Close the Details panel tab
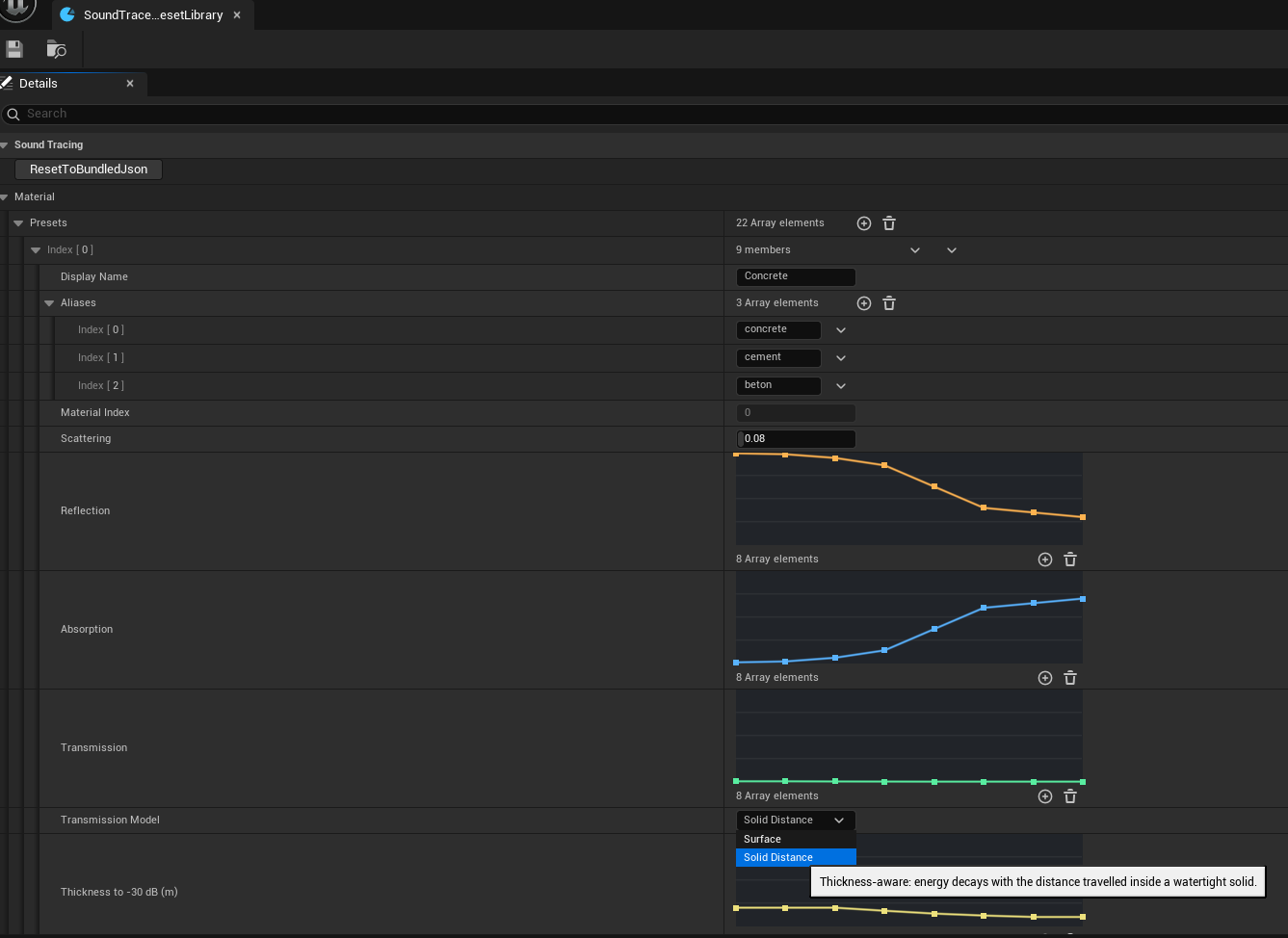This screenshot has height=938, width=1288. coord(130,84)
